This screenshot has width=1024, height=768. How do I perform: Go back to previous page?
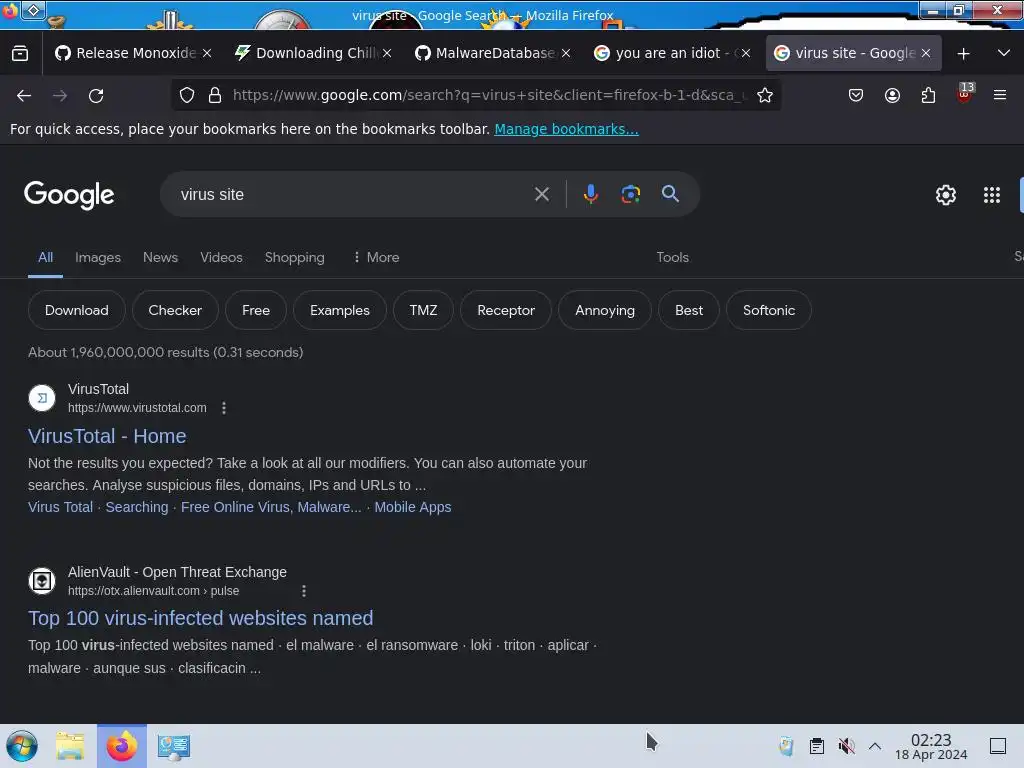click(24, 96)
